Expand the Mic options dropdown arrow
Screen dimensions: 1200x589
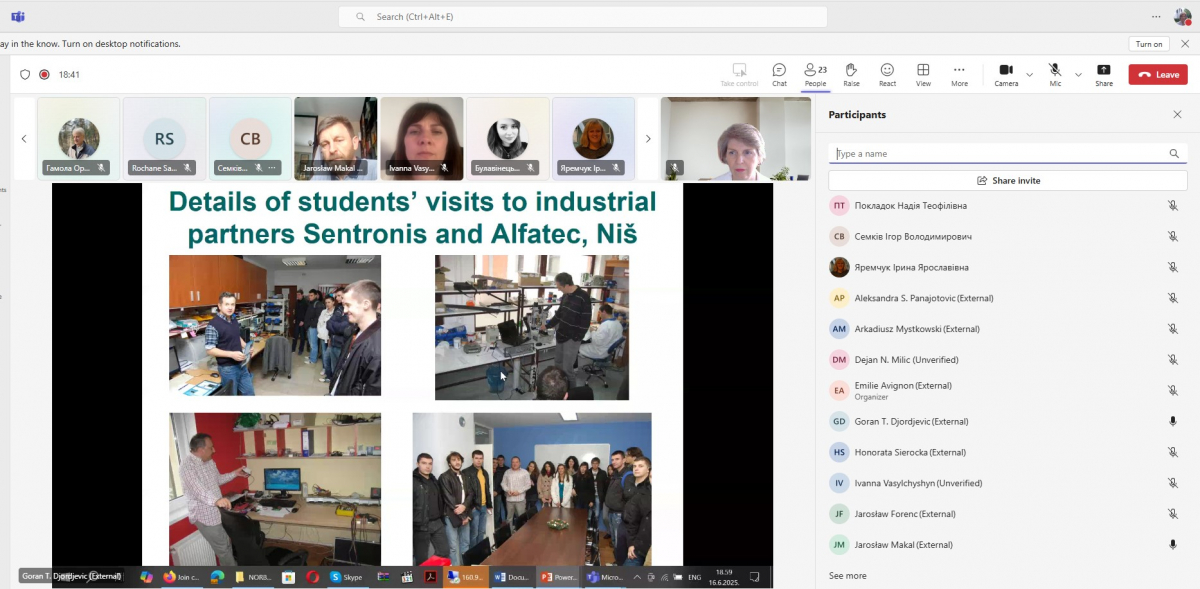click(x=1078, y=75)
